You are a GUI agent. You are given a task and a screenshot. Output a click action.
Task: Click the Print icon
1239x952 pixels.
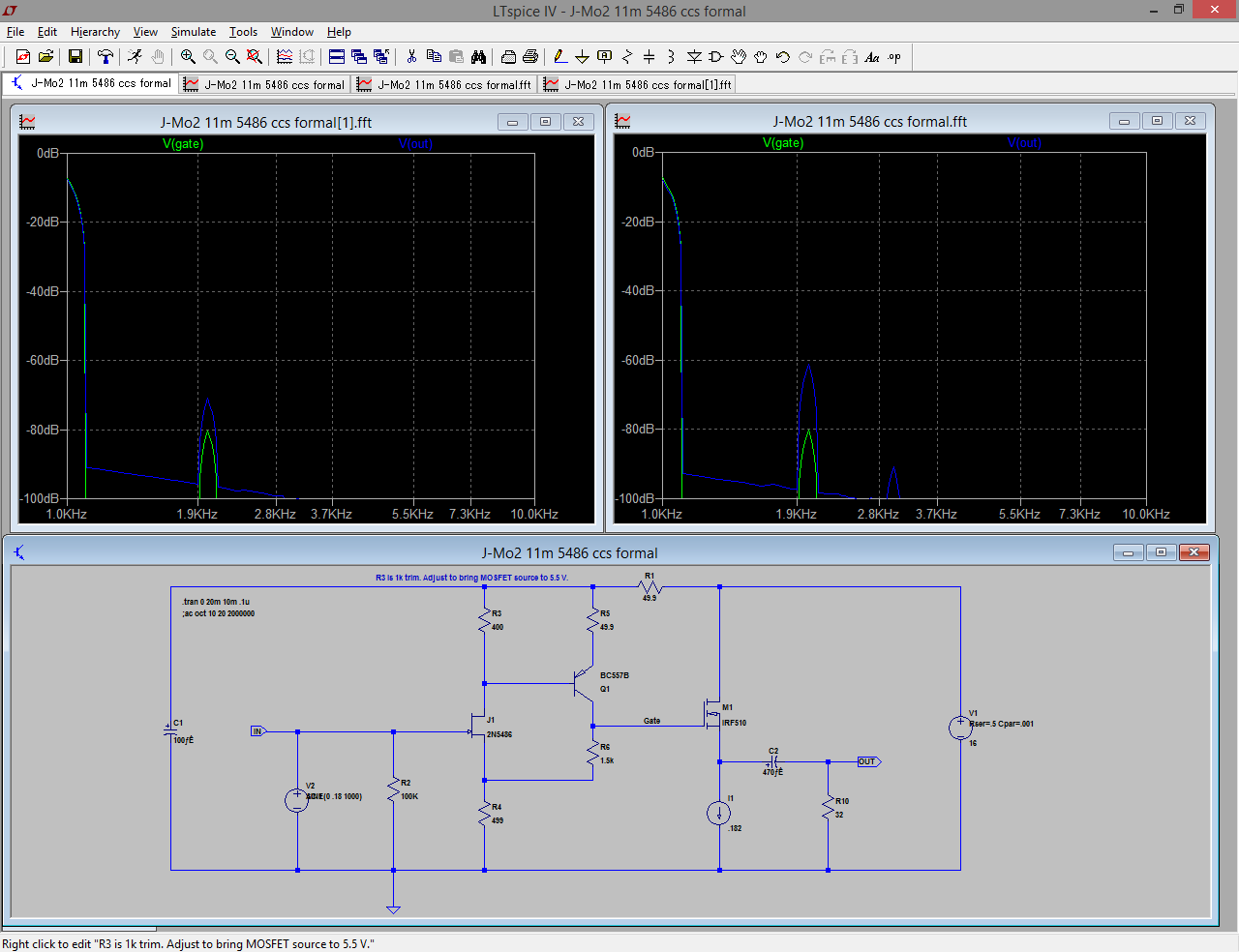point(530,57)
